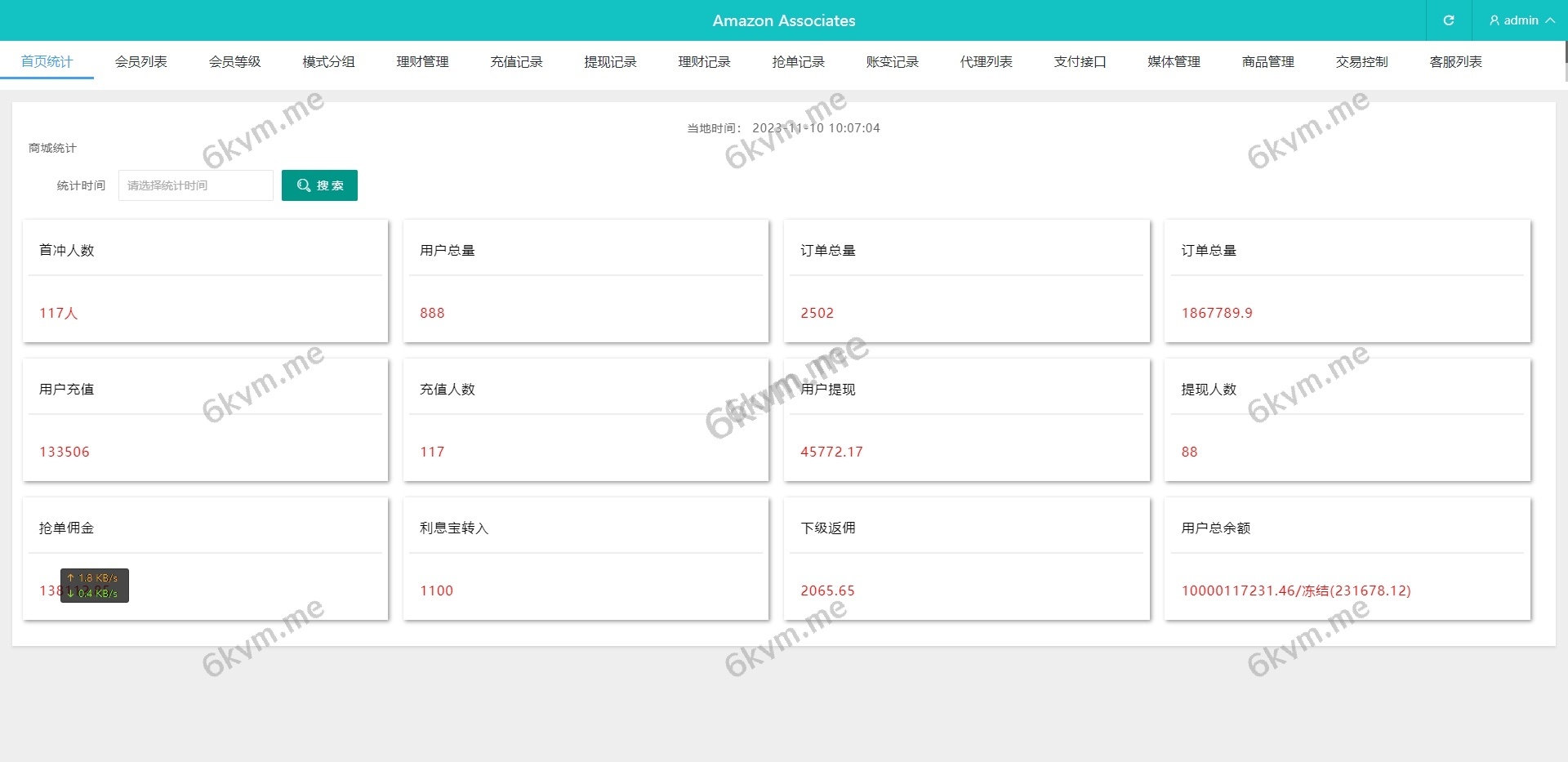Open the 会员等级 tab
Viewport: 1568px width, 762px height.
coord(234,62)
